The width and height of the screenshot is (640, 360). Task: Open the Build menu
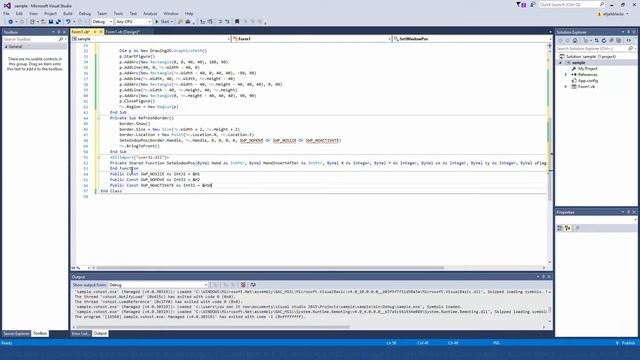pos(68,13)
